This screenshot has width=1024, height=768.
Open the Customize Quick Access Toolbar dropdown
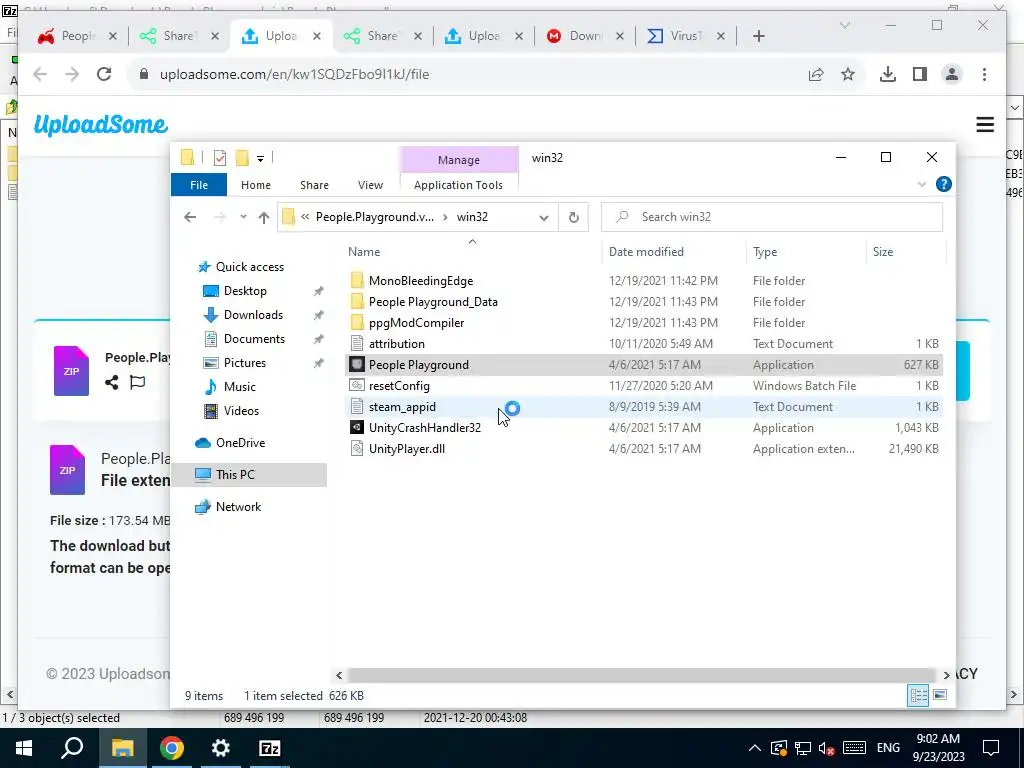pyautogui.click(x=260, y=158)
